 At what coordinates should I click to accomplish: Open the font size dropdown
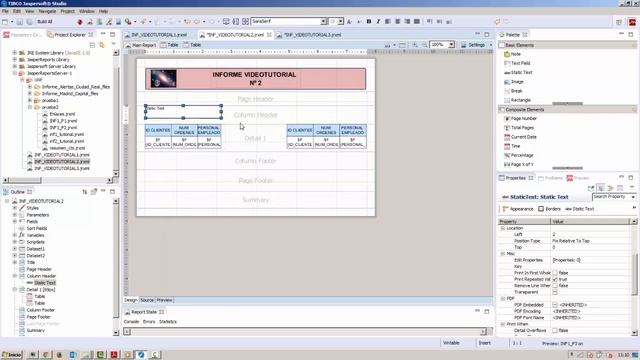pyautogui.click(x=340, y=21)
